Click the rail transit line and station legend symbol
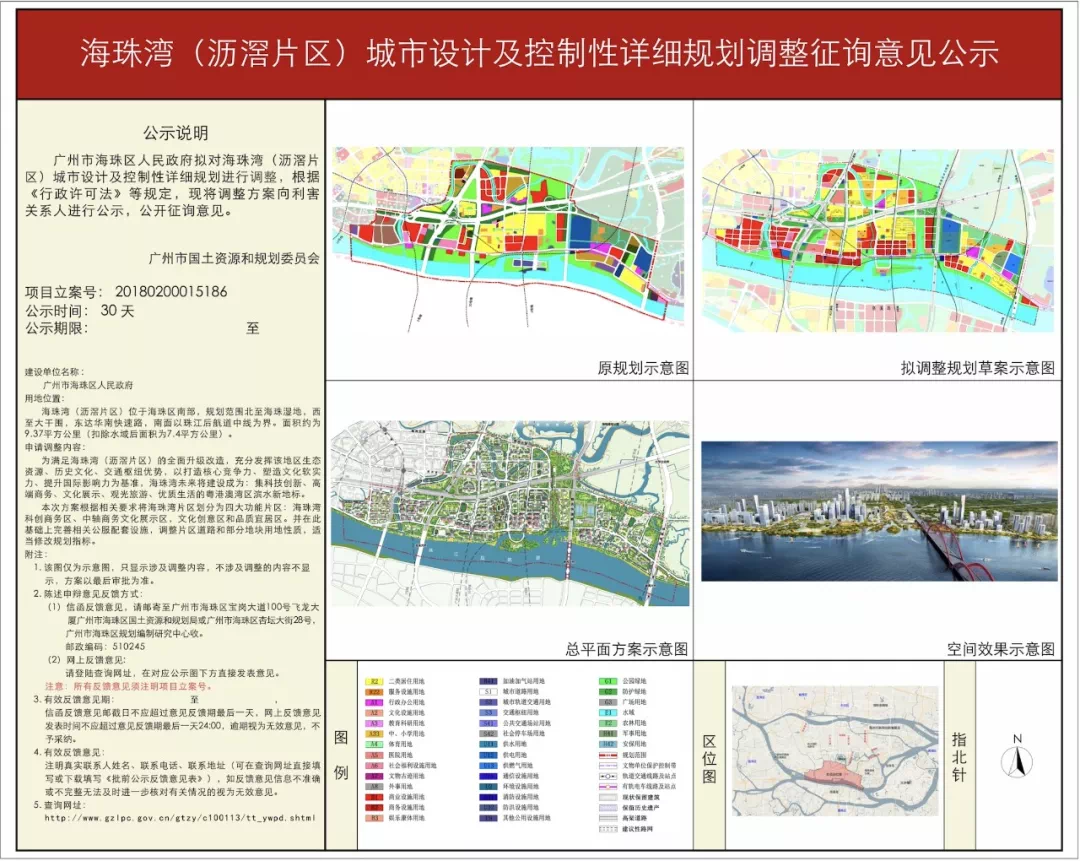 coord(607,776)
